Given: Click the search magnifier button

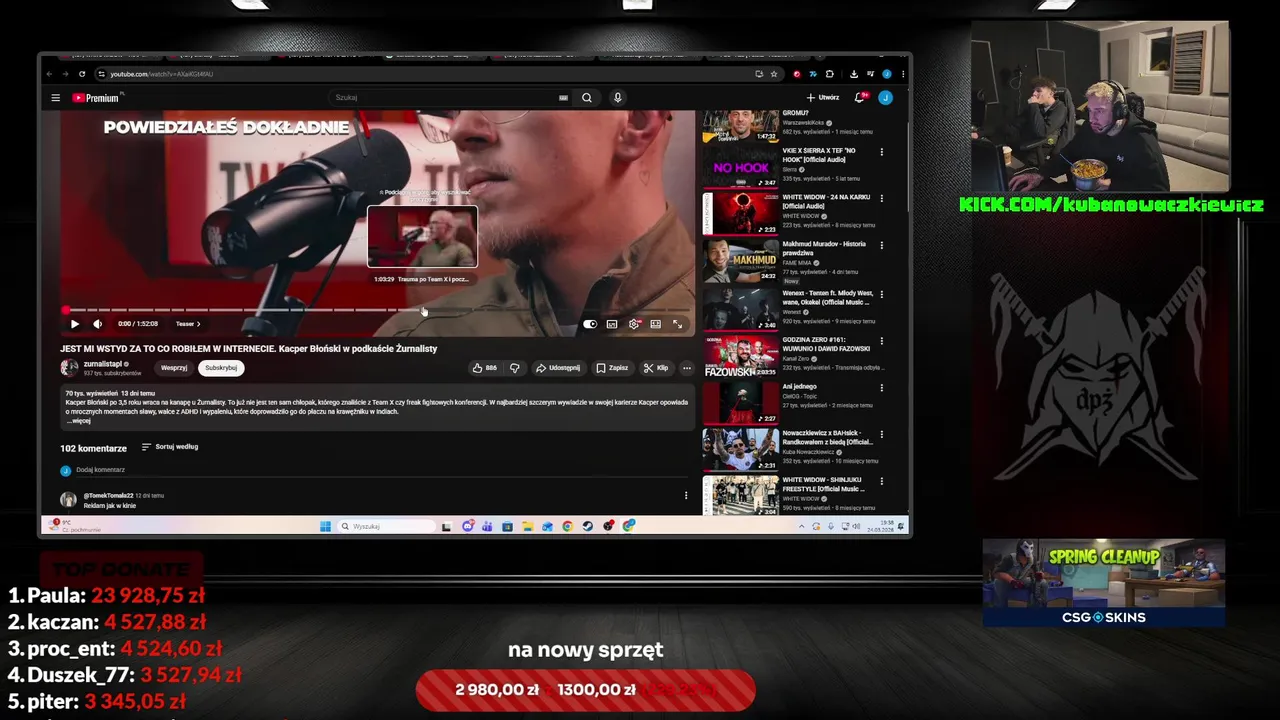Looking at the screenshot, I should (x=587, y=98).
